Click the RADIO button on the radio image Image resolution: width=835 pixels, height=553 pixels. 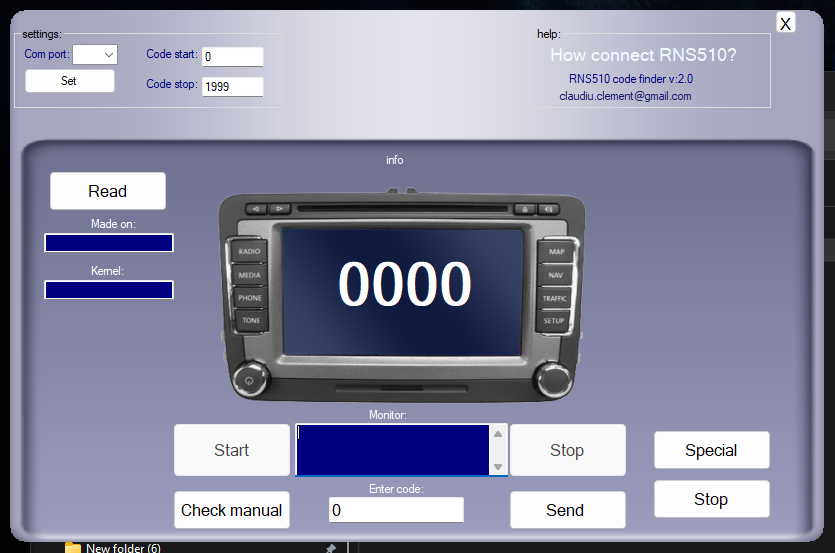pyautogui.click(x=249, y=251)
